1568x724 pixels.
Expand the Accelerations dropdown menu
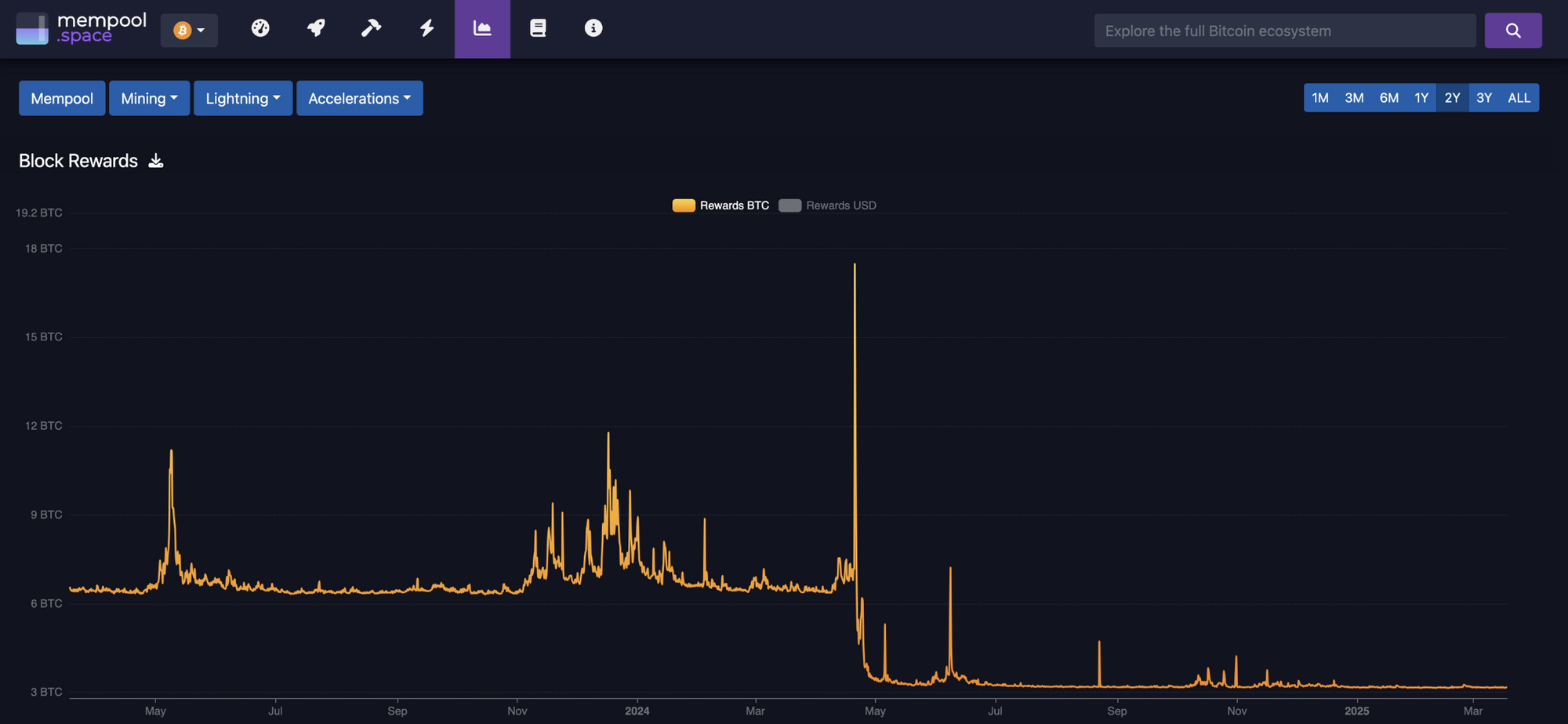coord(359,99)
